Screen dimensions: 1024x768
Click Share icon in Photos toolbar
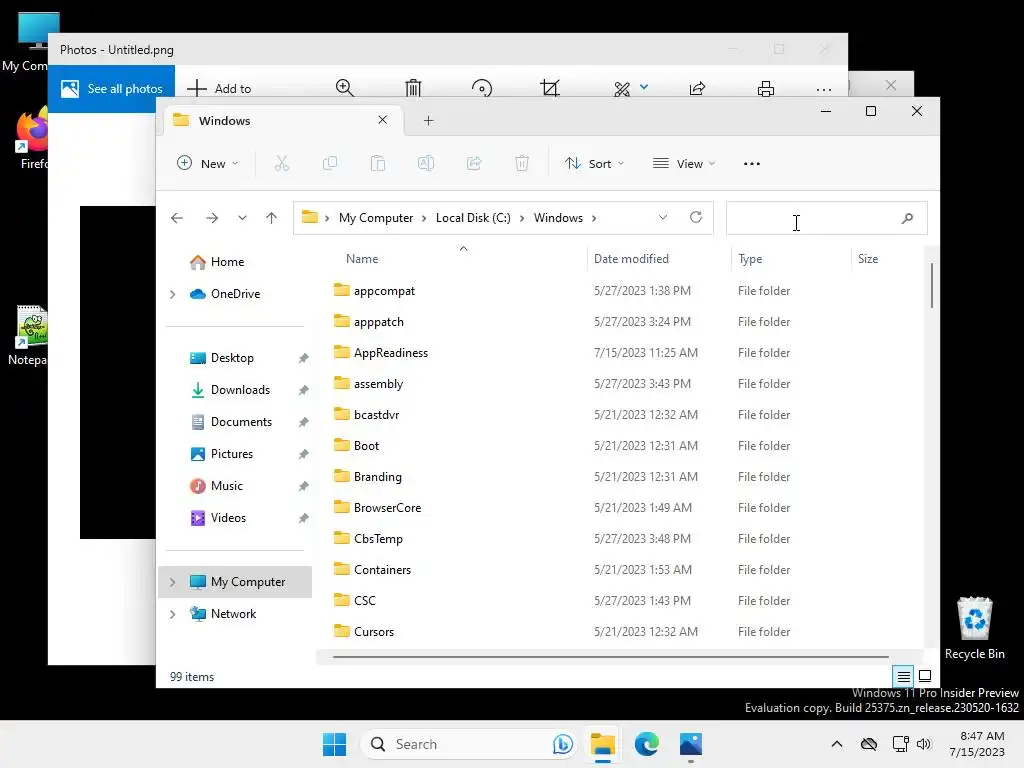[x=697, y=88]
